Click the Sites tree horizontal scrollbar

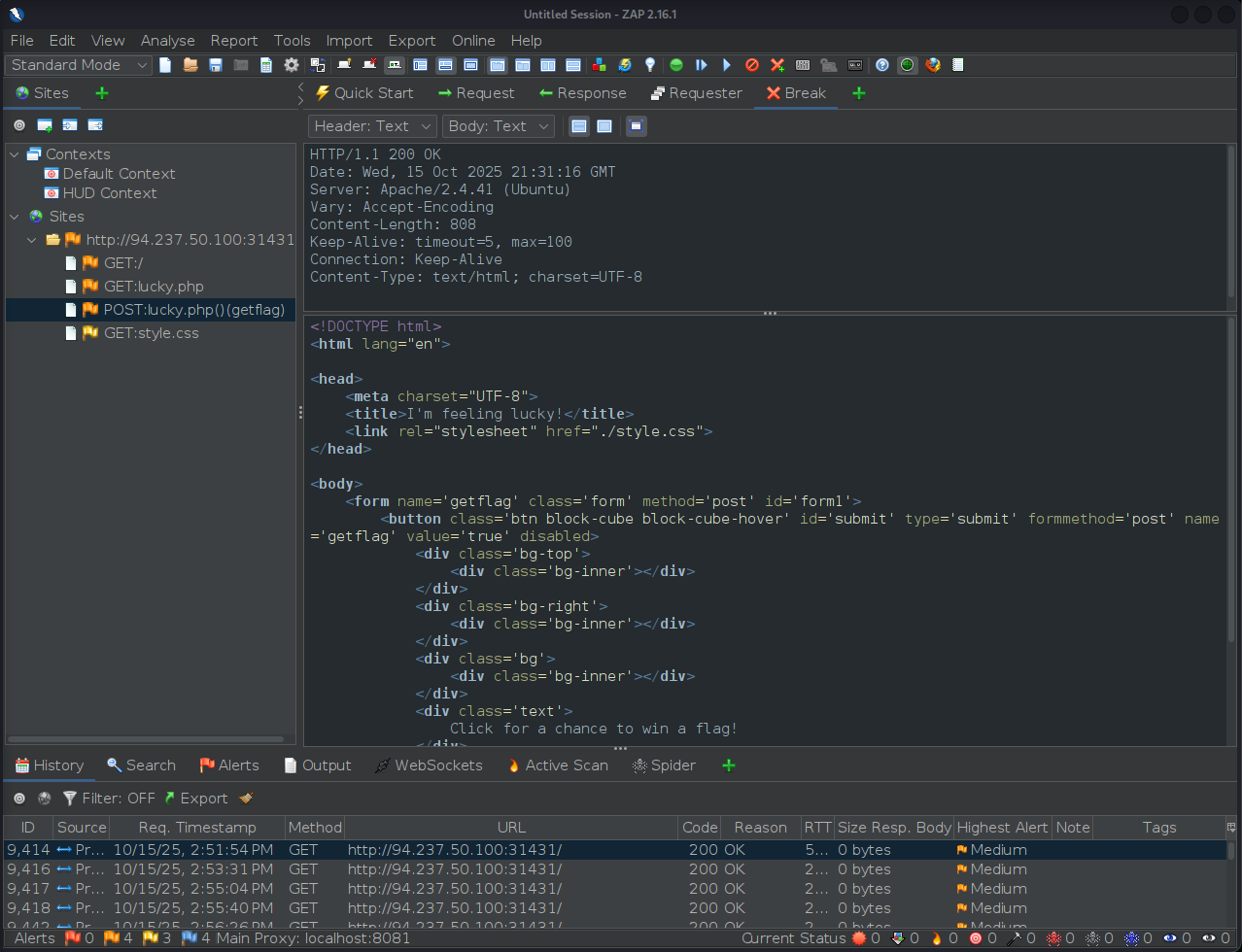coord(146,739)
